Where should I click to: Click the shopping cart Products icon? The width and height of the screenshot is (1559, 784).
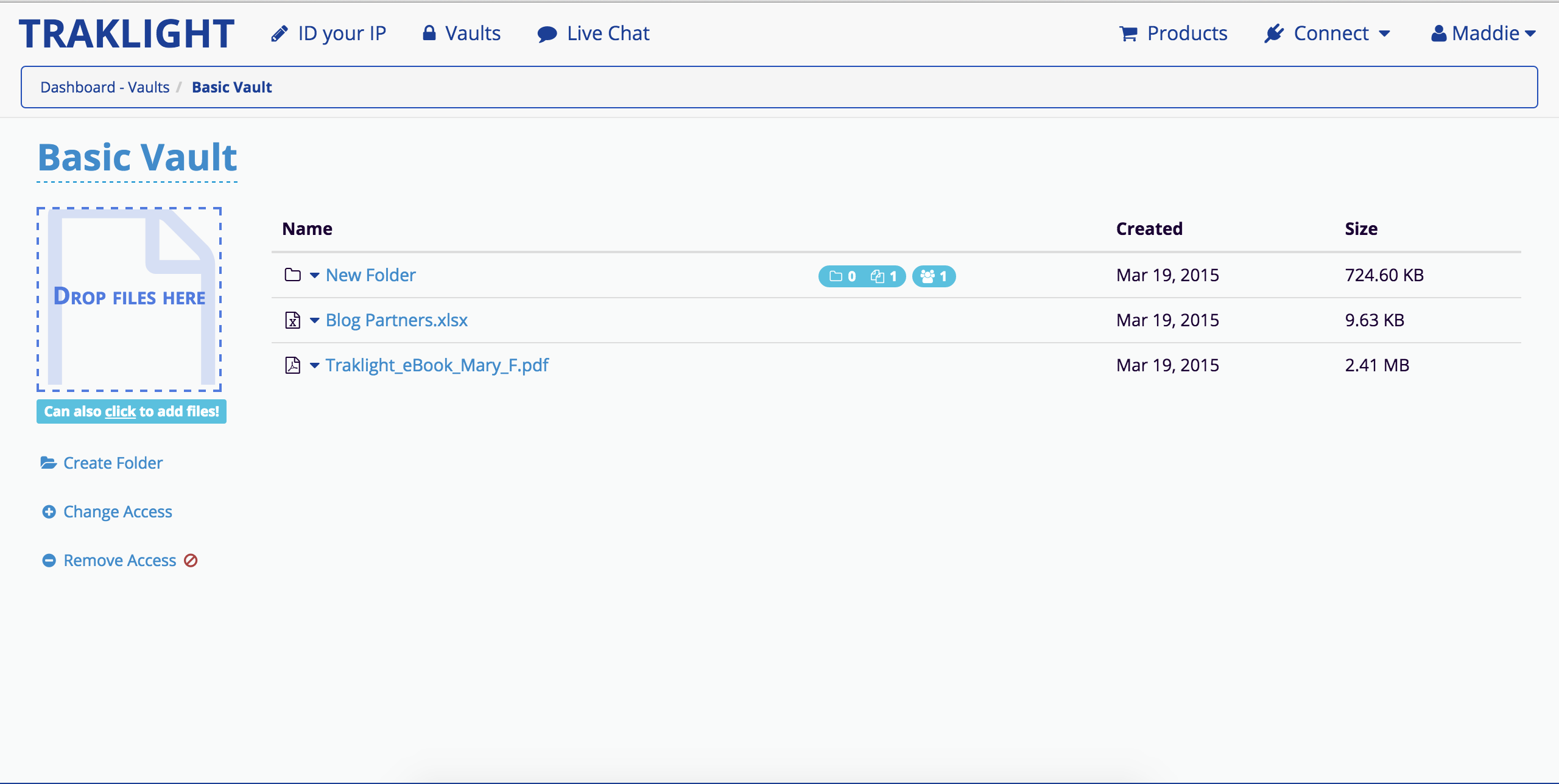click(x=1128, y=33)
